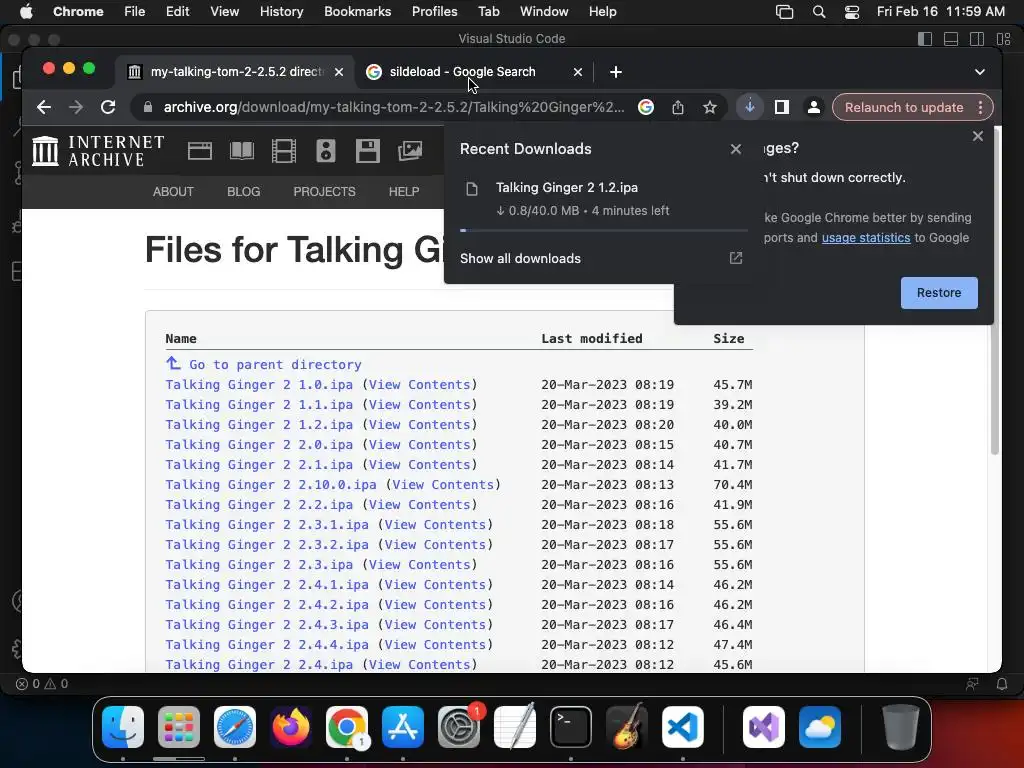Close the Restore pages bubble

coord(978,136)
